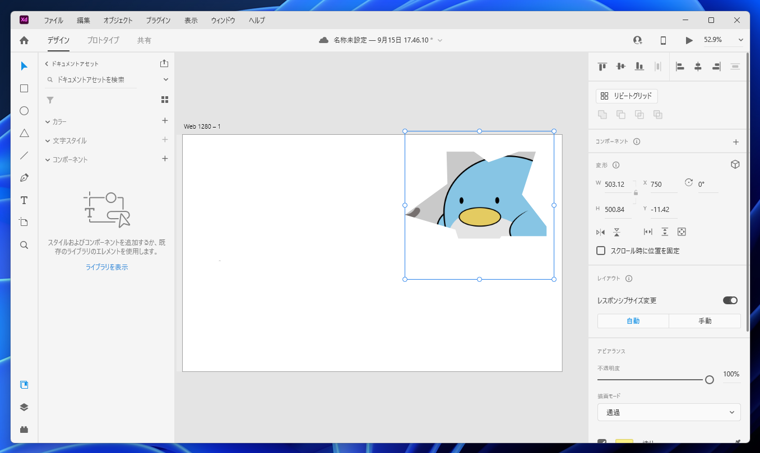Open the 描画モード 通過 dropdown
The width and height of the screenshot is (760, 453).
click(669, 412)
